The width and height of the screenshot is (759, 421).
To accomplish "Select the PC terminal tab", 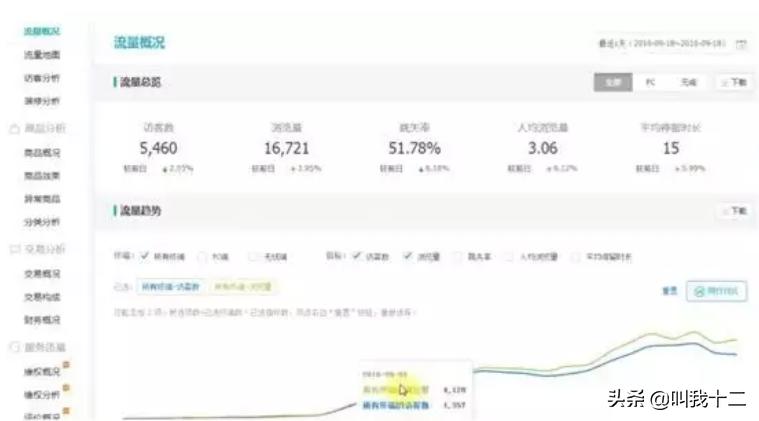I will click(650, 82).
